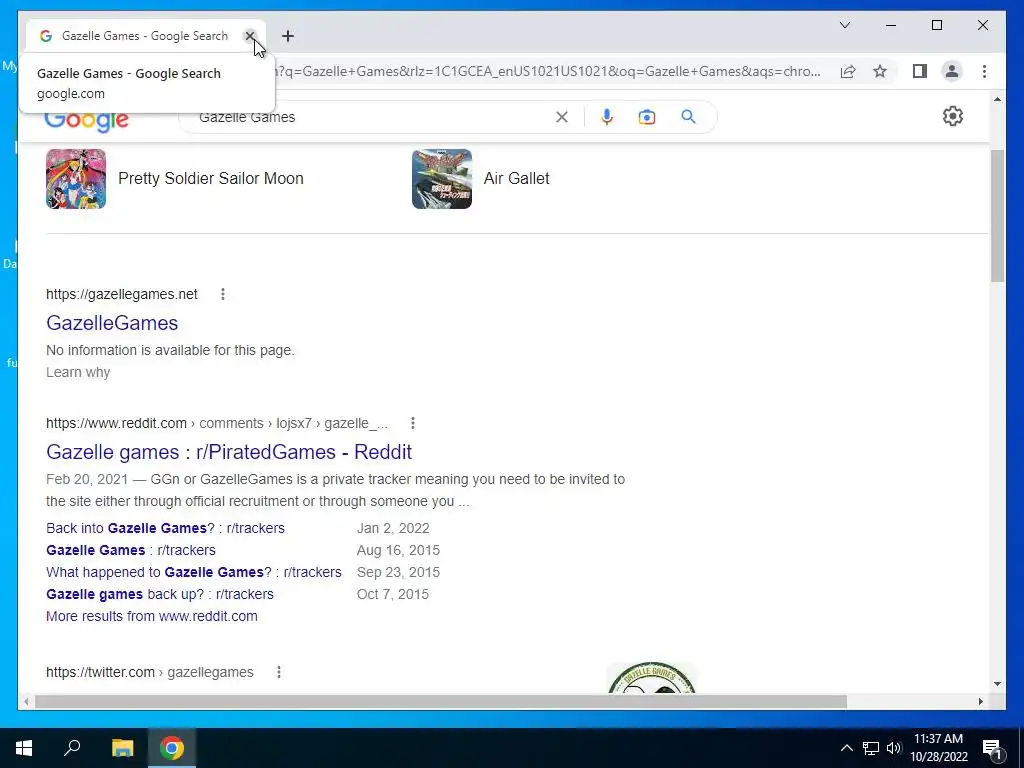1024x768 pixels.
Task: Open the tab search chevron
Action: (x=844, y=25)
